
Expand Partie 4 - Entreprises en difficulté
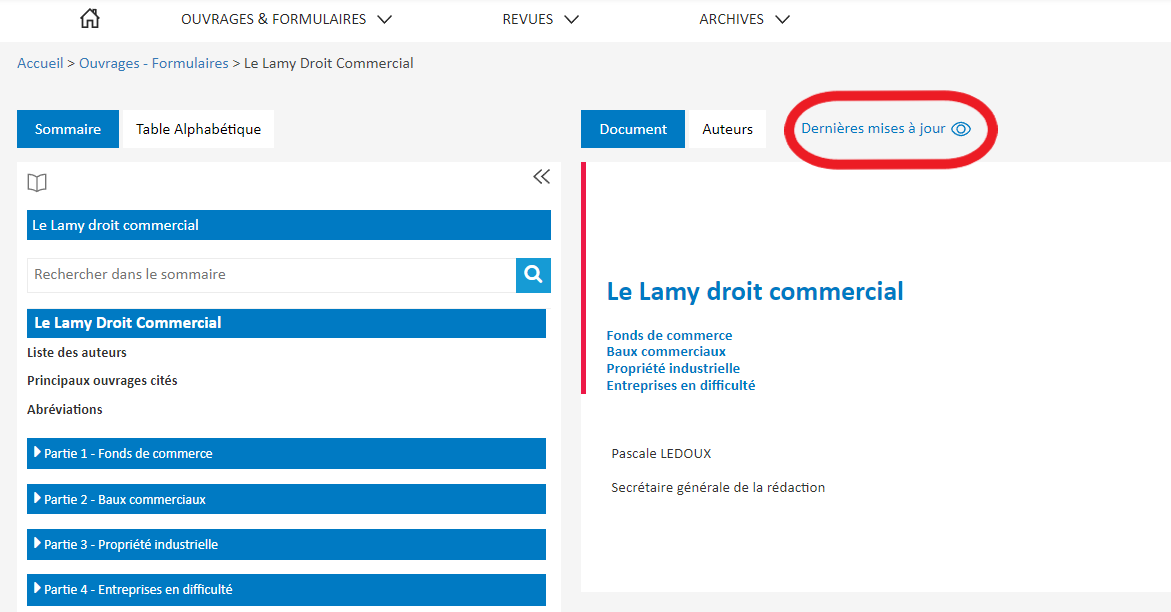(286, 590)
